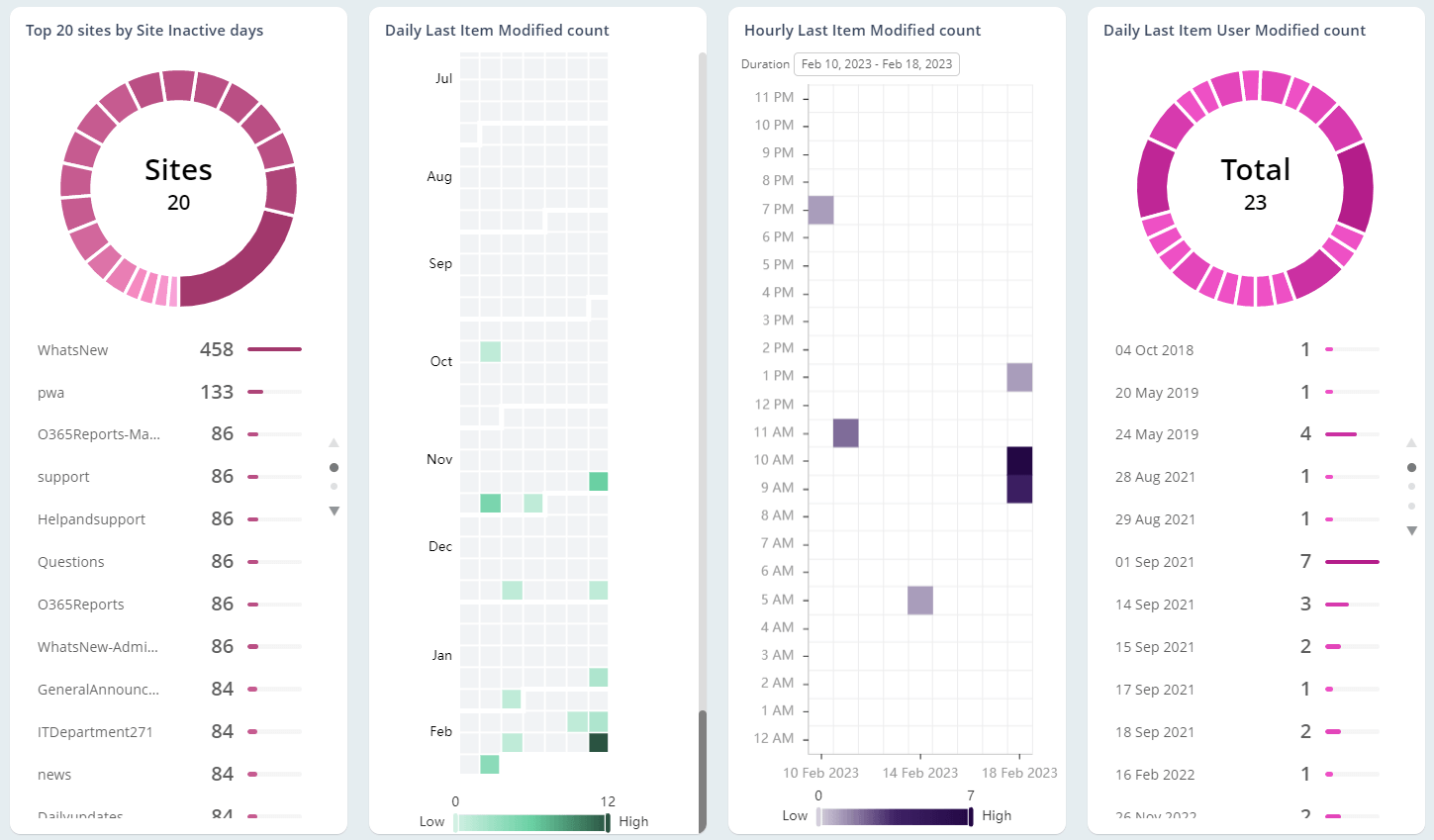Click Low handle of purple hourly scale
1434x840 pixels.
tap(818, 816)
